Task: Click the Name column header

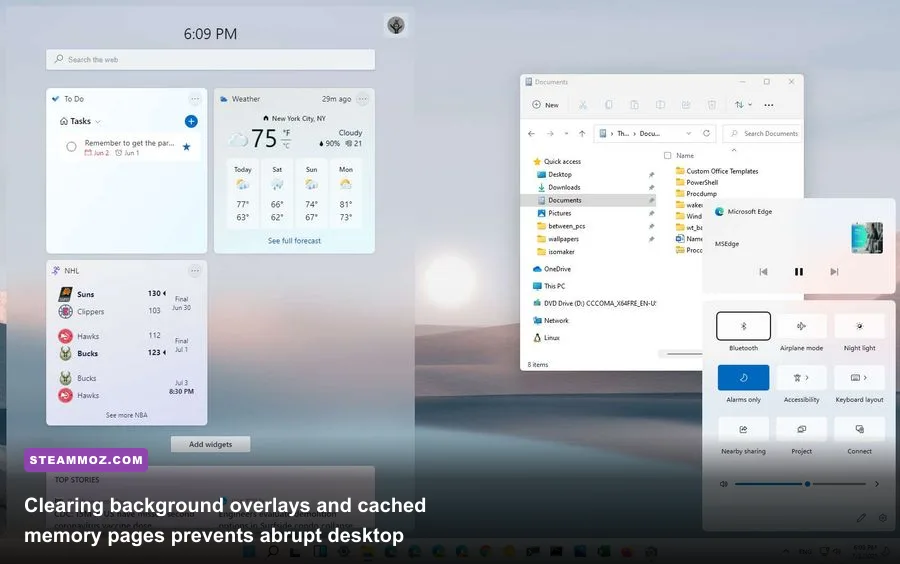Action: click(685, 155)
